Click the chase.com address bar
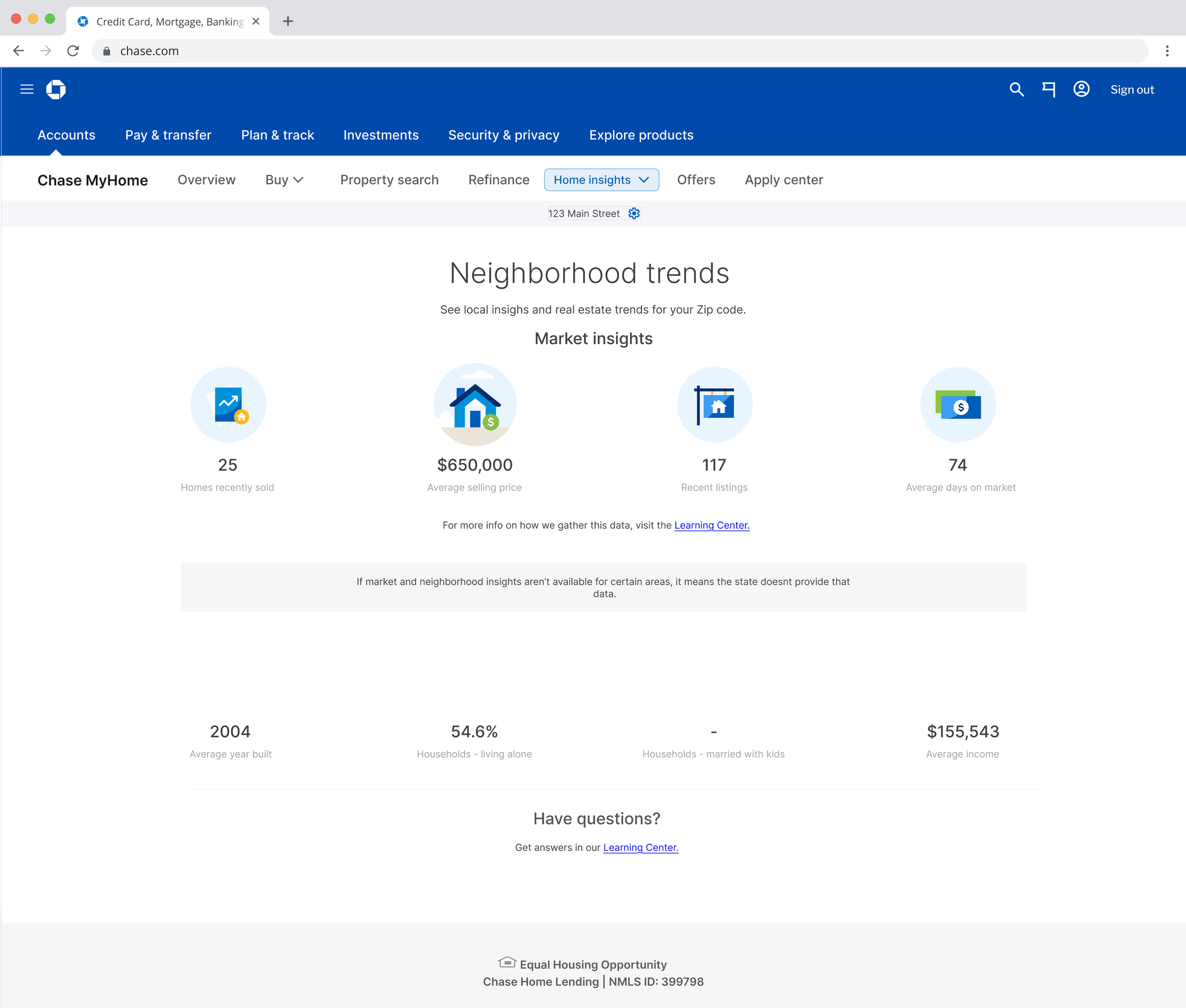The height and width of the screenshot is (1008, 1186). pyautogui.click(x=620, y=51)
